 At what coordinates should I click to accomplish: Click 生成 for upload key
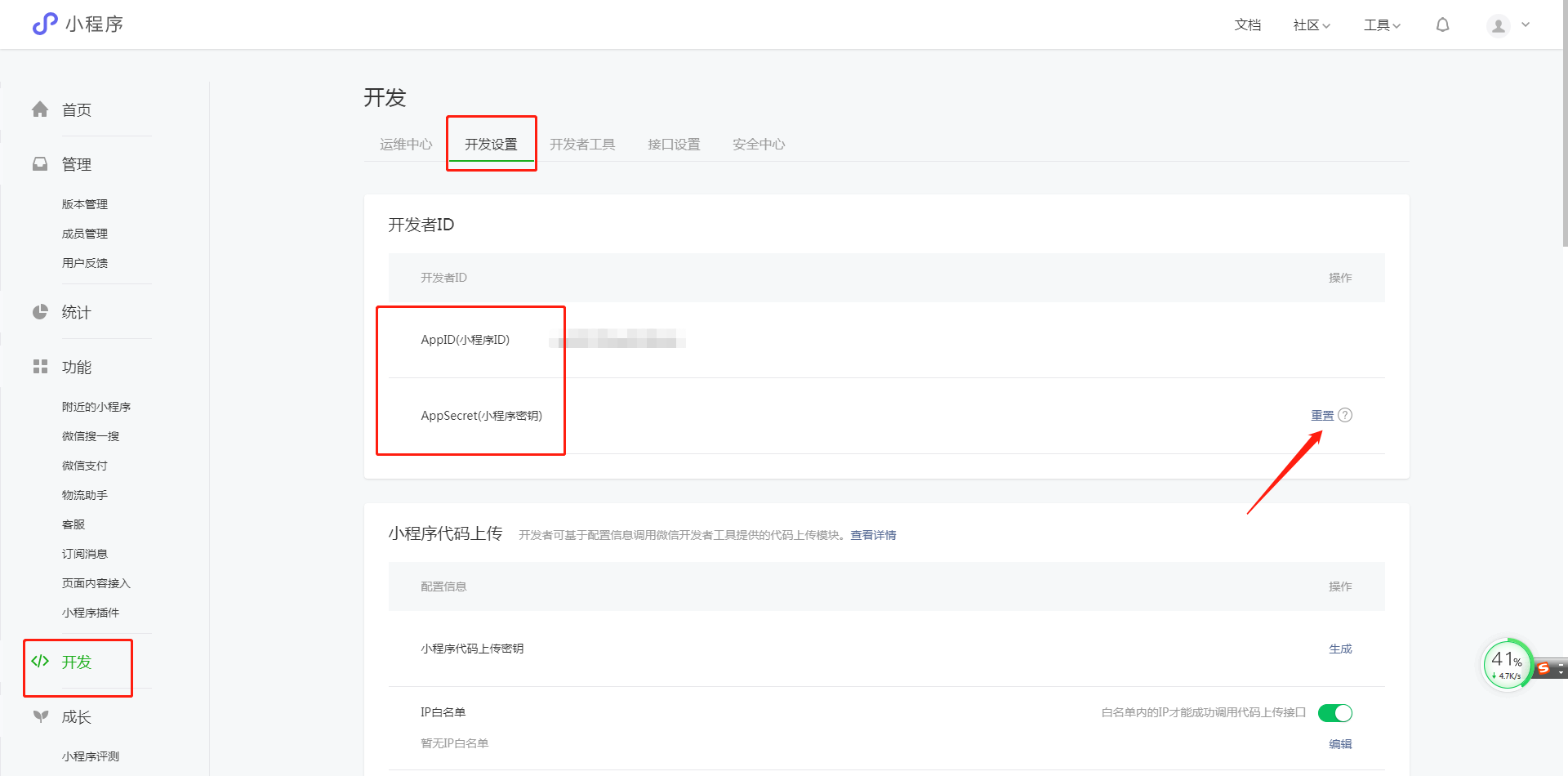(x=1340, y=649)
